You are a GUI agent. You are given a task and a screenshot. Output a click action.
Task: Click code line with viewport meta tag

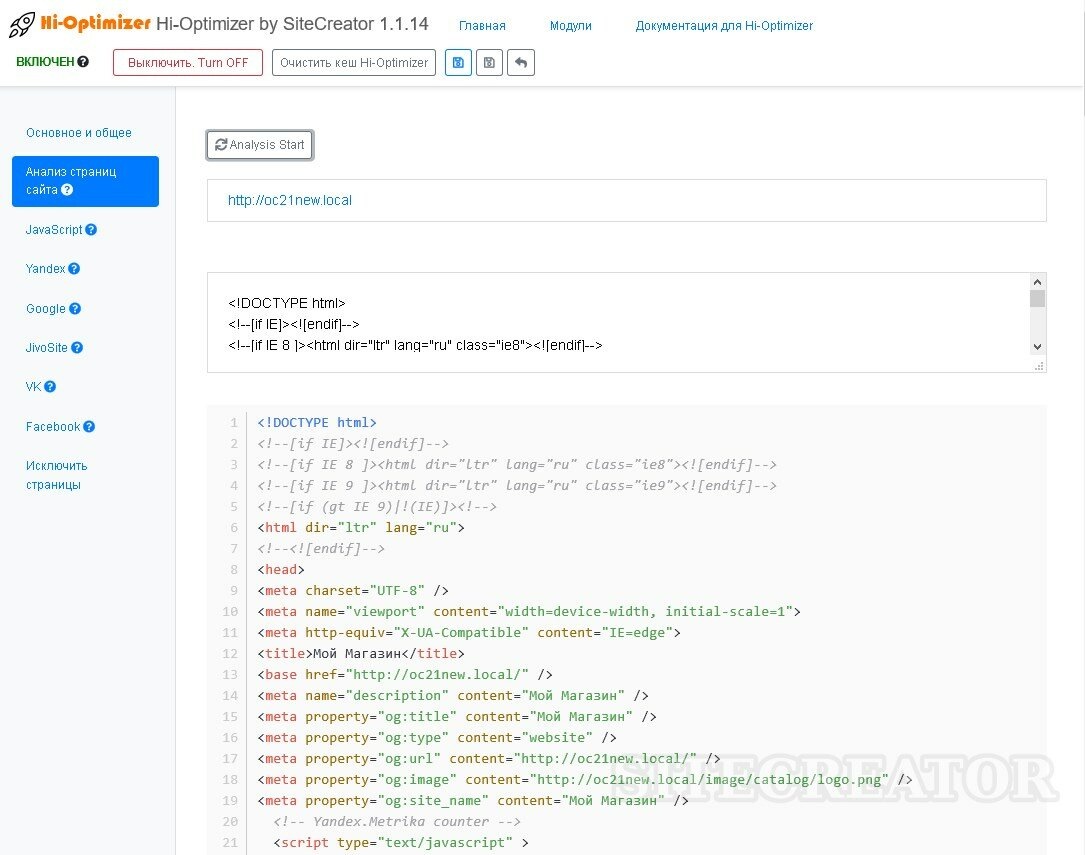tap(529, 612)
